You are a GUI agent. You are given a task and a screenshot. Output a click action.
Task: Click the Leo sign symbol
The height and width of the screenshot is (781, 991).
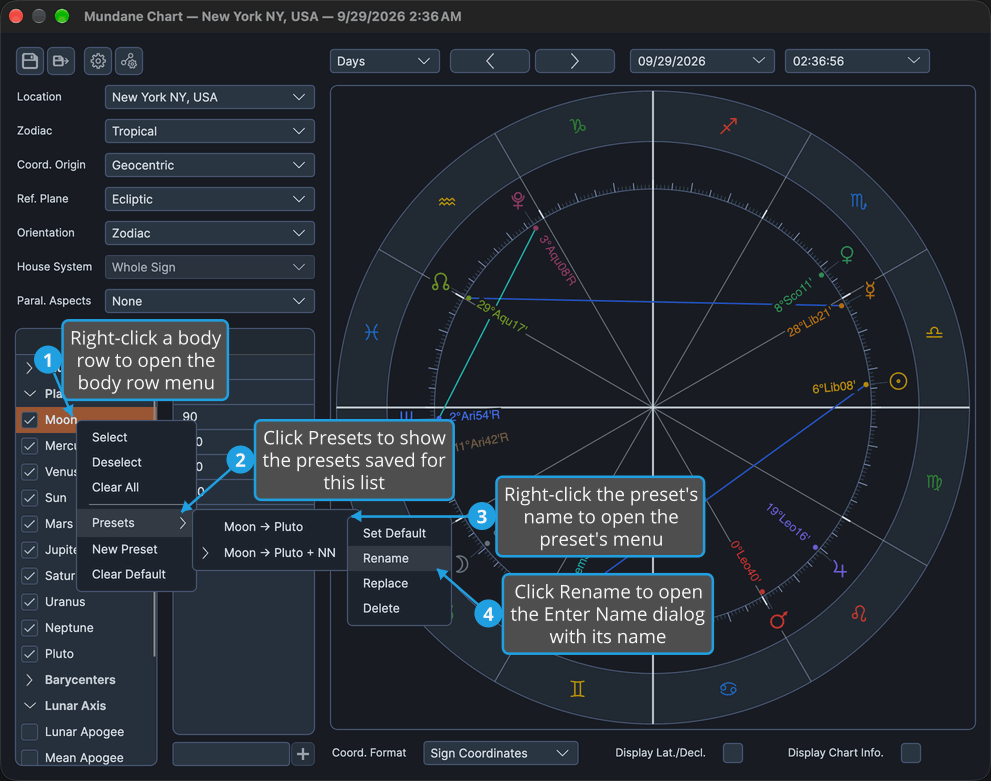tap(859, 613)
